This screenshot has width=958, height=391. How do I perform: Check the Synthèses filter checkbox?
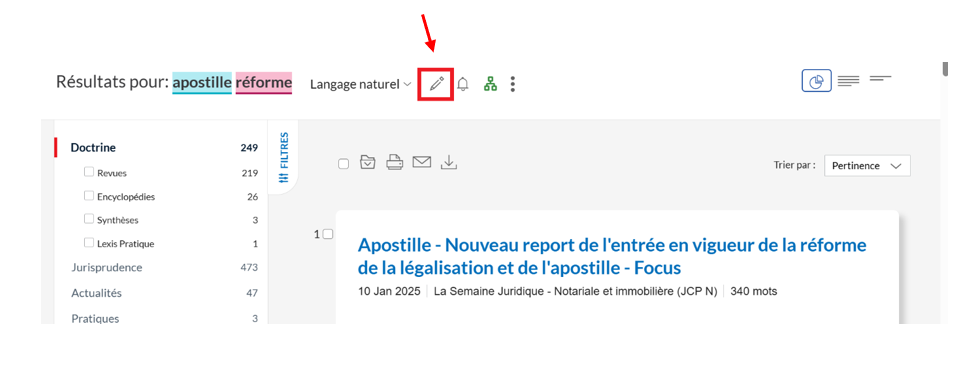89,219
